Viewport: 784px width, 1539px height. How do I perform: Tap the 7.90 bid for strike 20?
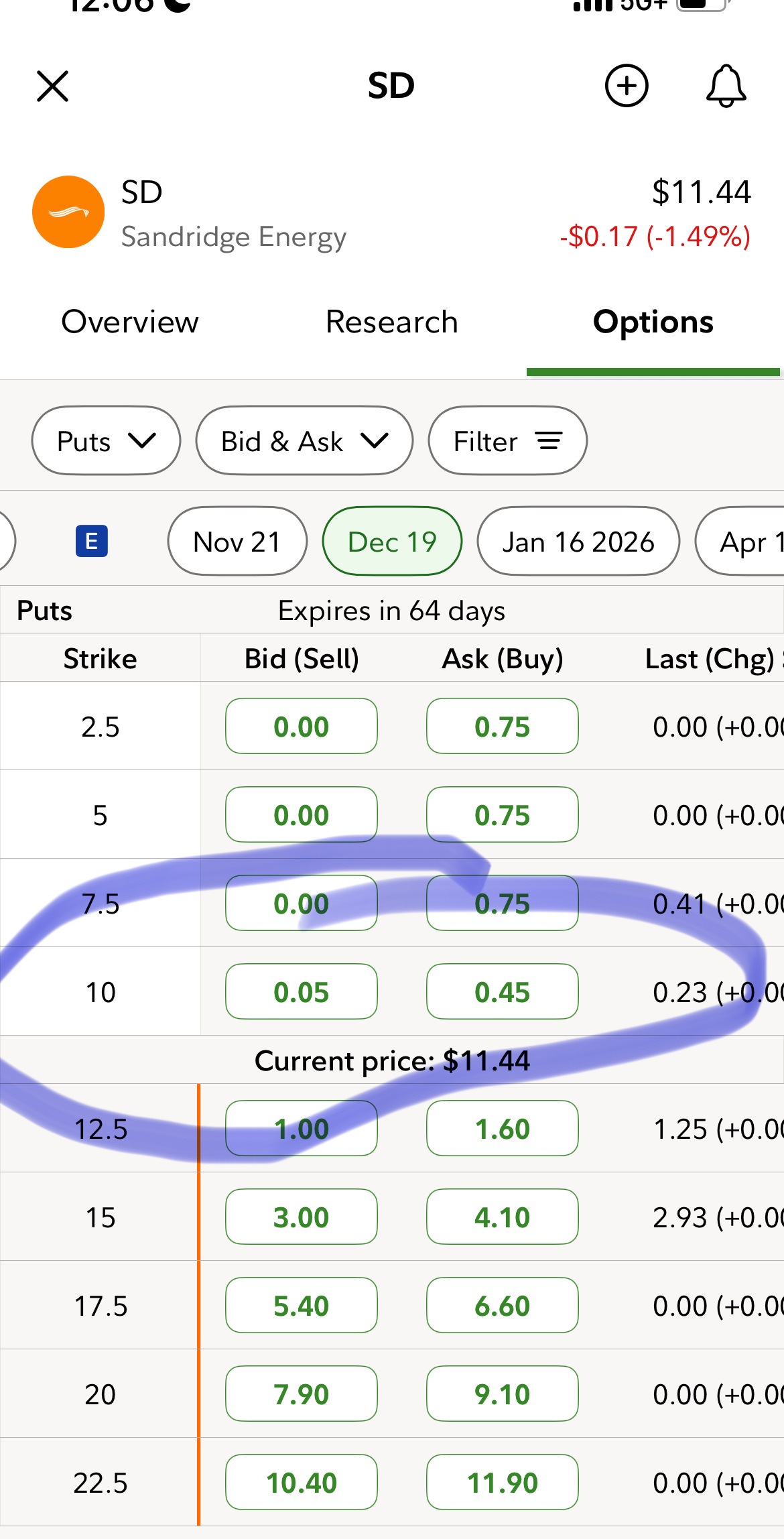coord(302,1394)
